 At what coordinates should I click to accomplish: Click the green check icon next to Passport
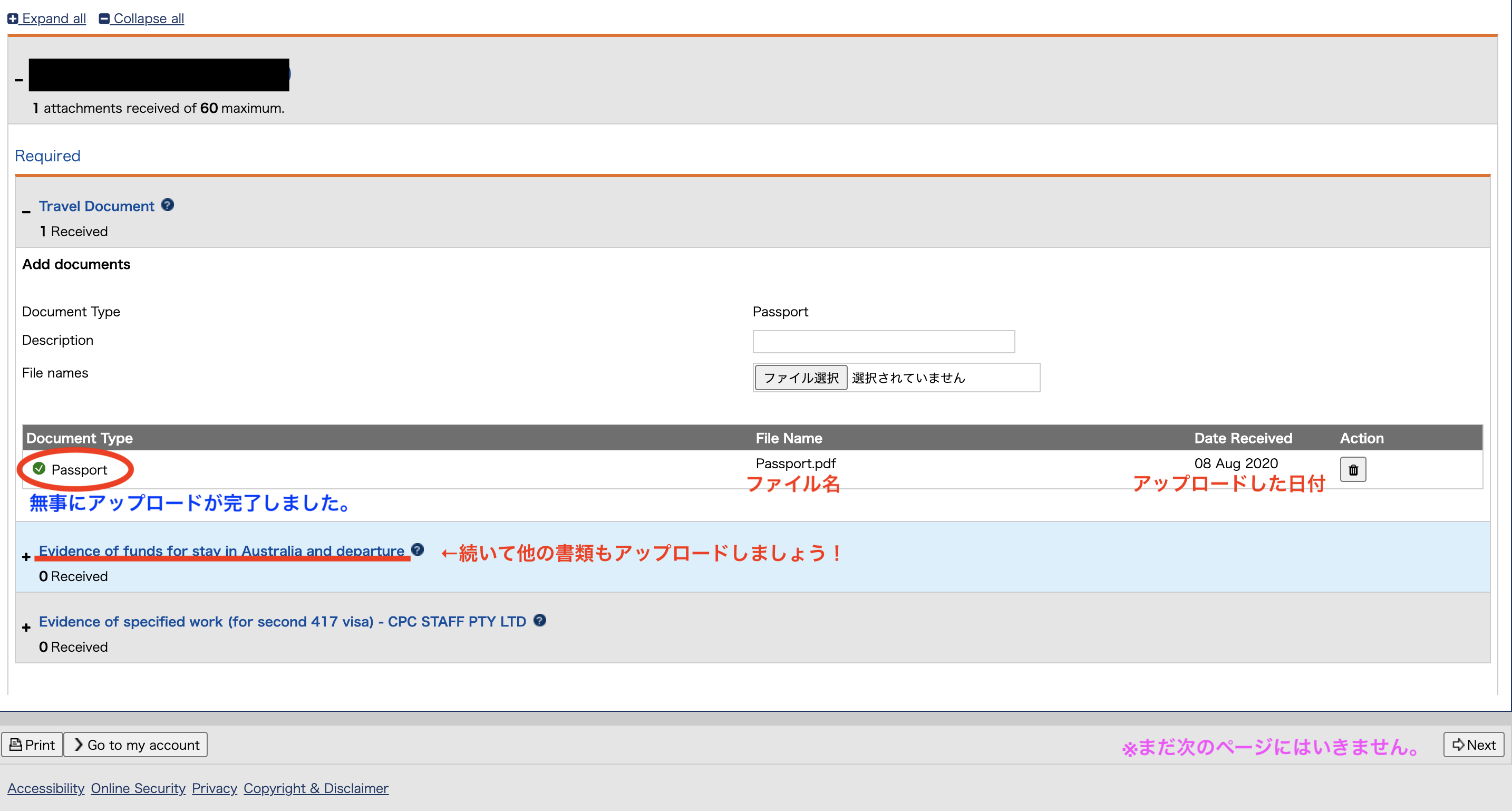pyautogui.click(x=40, y=469)
